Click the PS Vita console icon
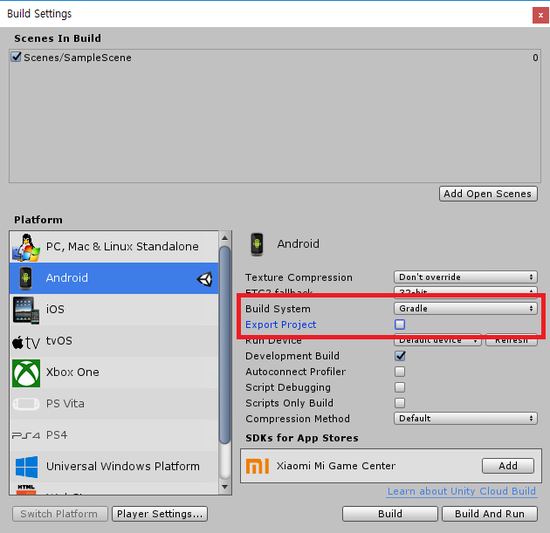The width and height of the screenshot is (550, 533). [x=26, y=404]
